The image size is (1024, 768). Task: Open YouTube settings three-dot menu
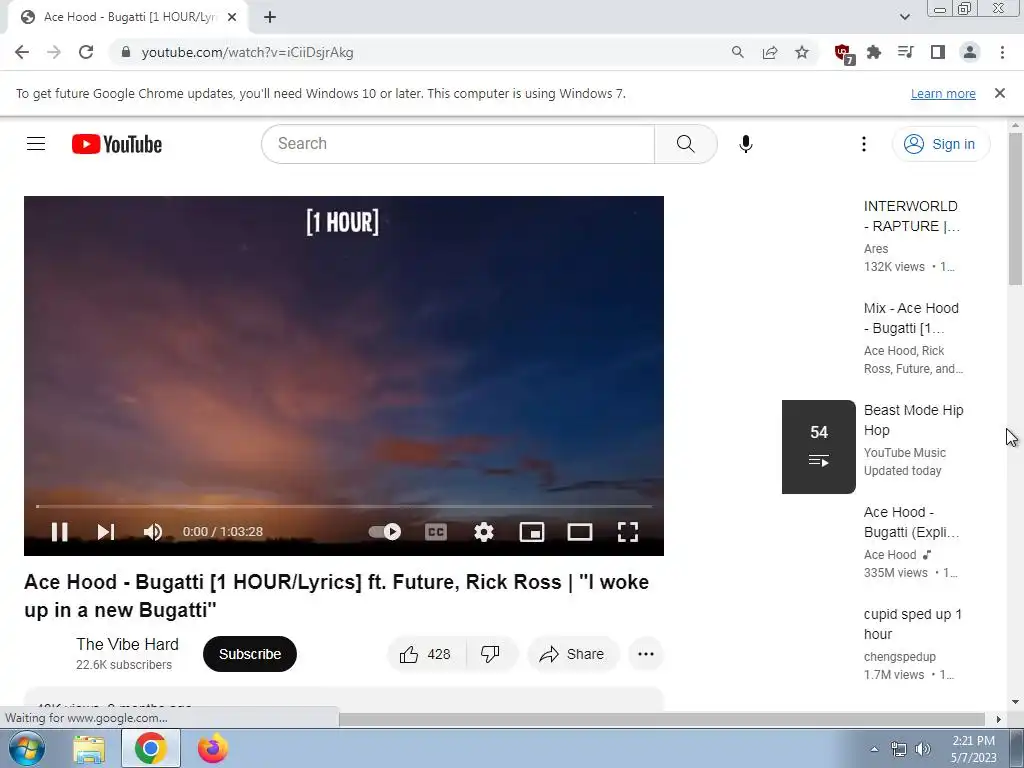[864, 144]
